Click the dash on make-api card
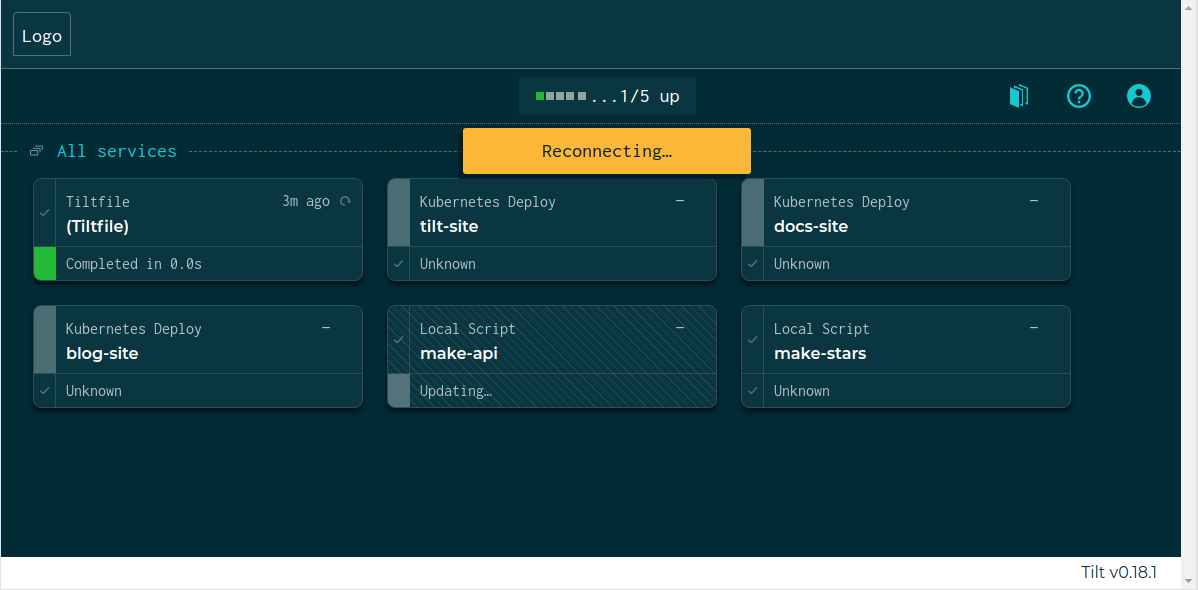 680,327
